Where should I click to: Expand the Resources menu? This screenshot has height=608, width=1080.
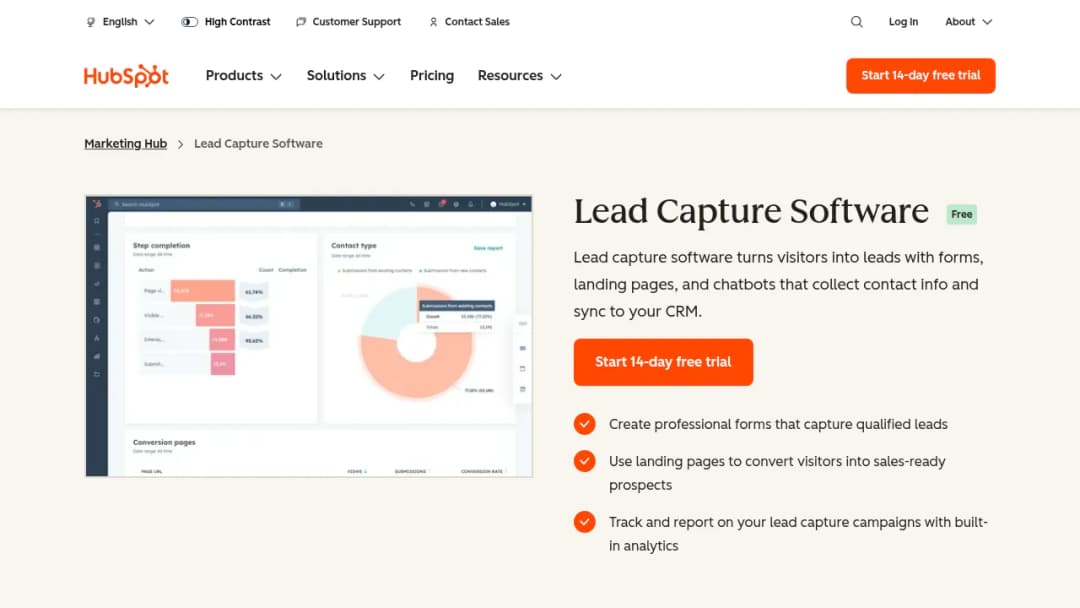(520, 76)
